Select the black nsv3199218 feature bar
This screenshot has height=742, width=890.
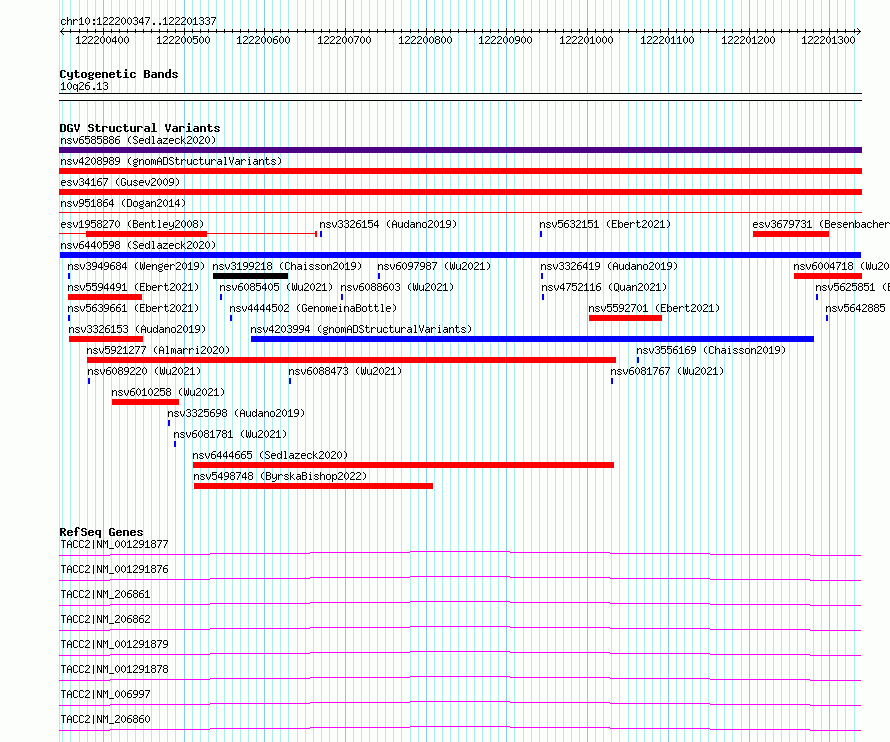(250, 276)
